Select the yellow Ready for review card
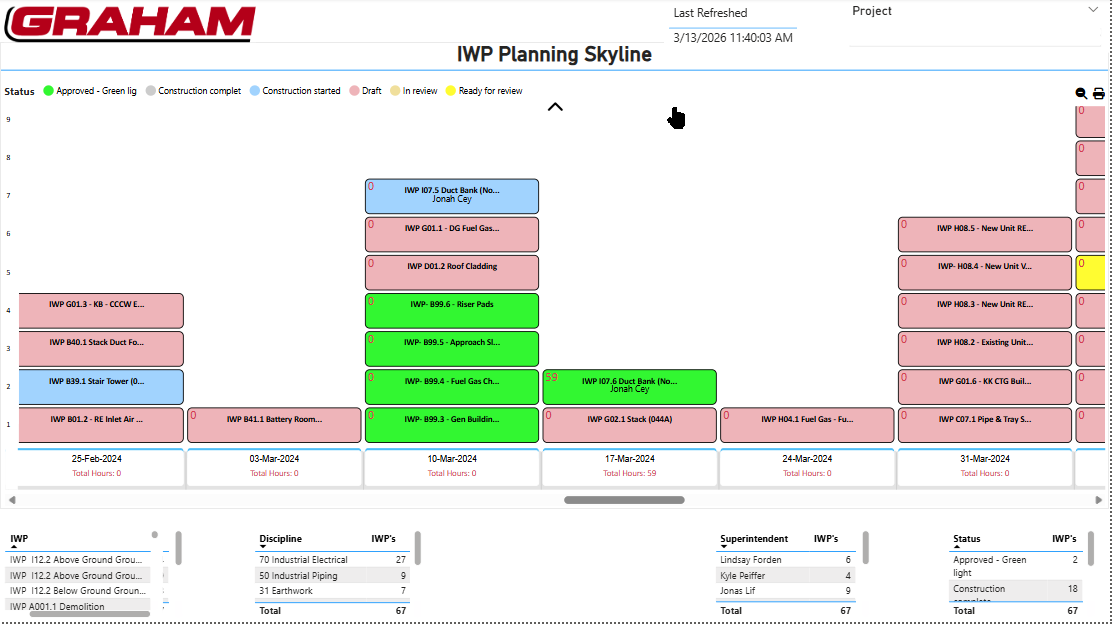The height and width of the screenshot is (625, 1113). [x=1090, y=272]
